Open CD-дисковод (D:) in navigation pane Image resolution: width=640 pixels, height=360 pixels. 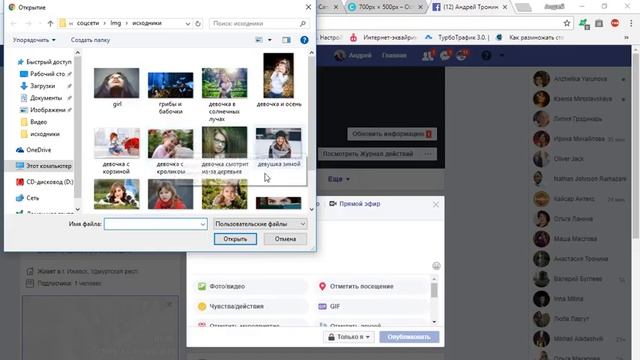pos(44,182)
